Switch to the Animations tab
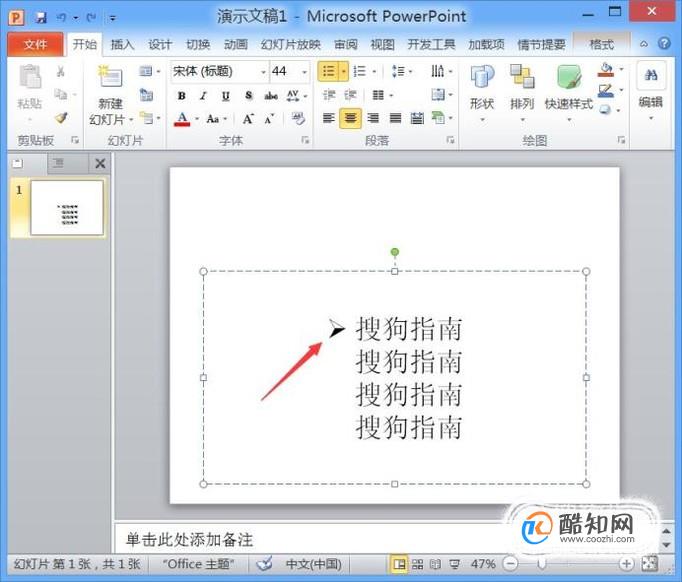Screen dimensions: 682x582 [x=236, y=44]
